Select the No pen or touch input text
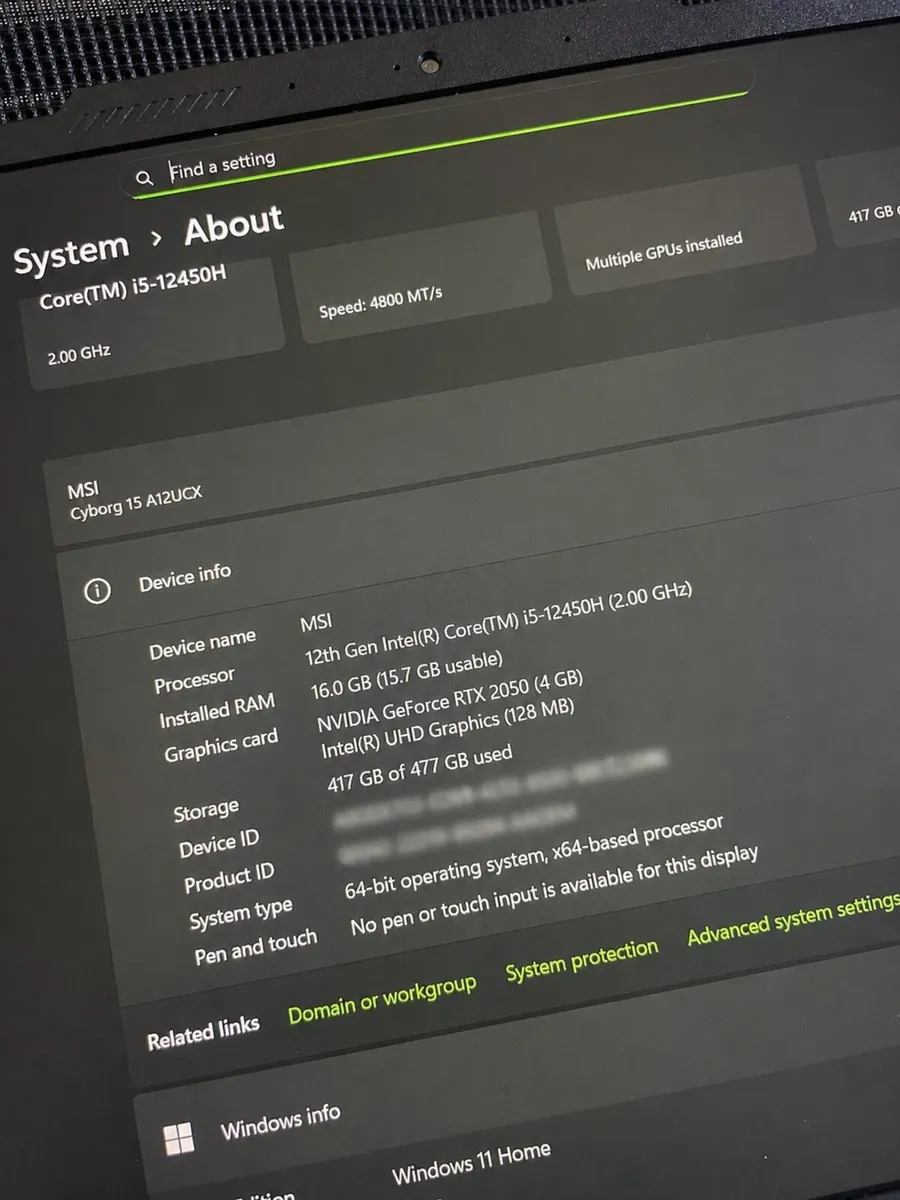This screenshot has height=1200, width=900. click(554, 889)
